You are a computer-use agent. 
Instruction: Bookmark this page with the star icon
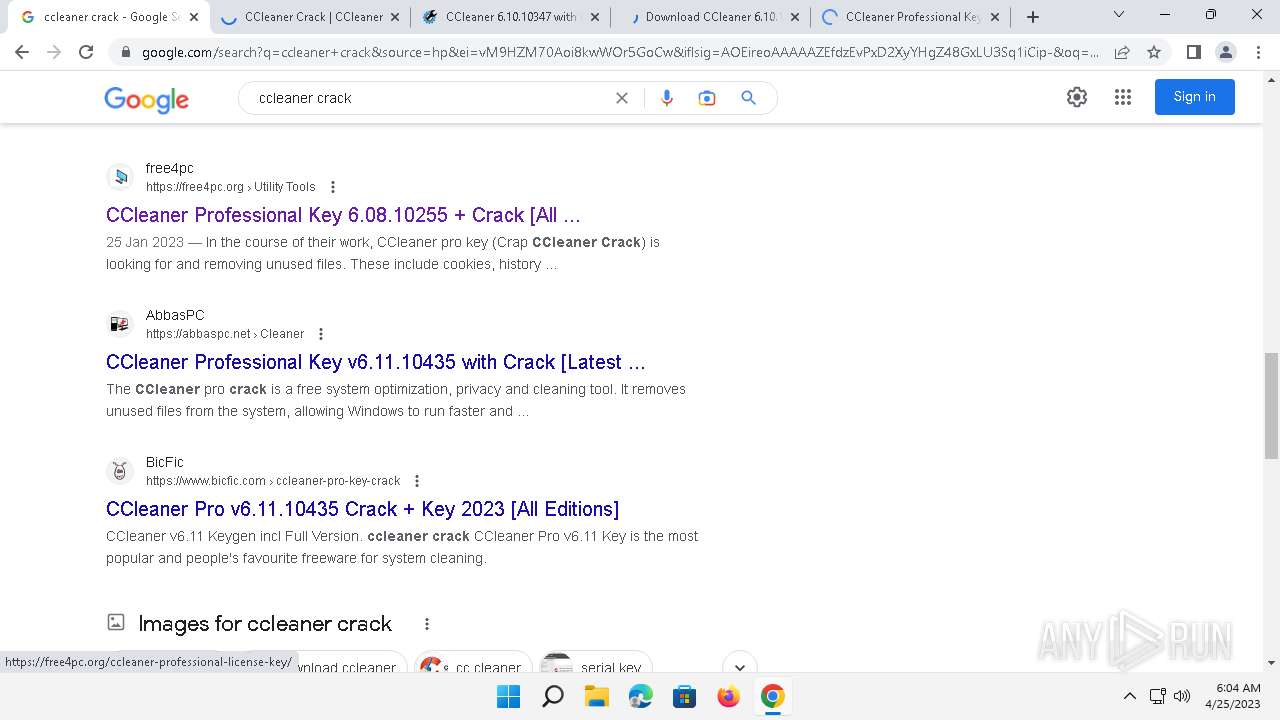pyautogui.click(x=1154, y=52)
